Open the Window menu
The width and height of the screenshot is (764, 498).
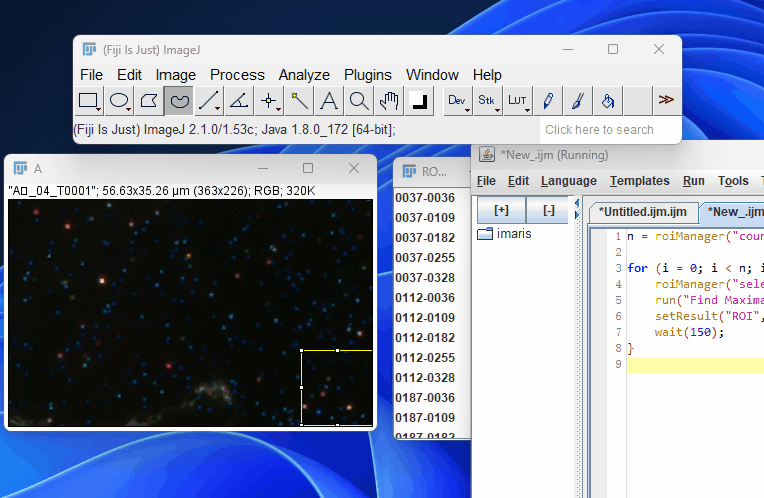432,75
